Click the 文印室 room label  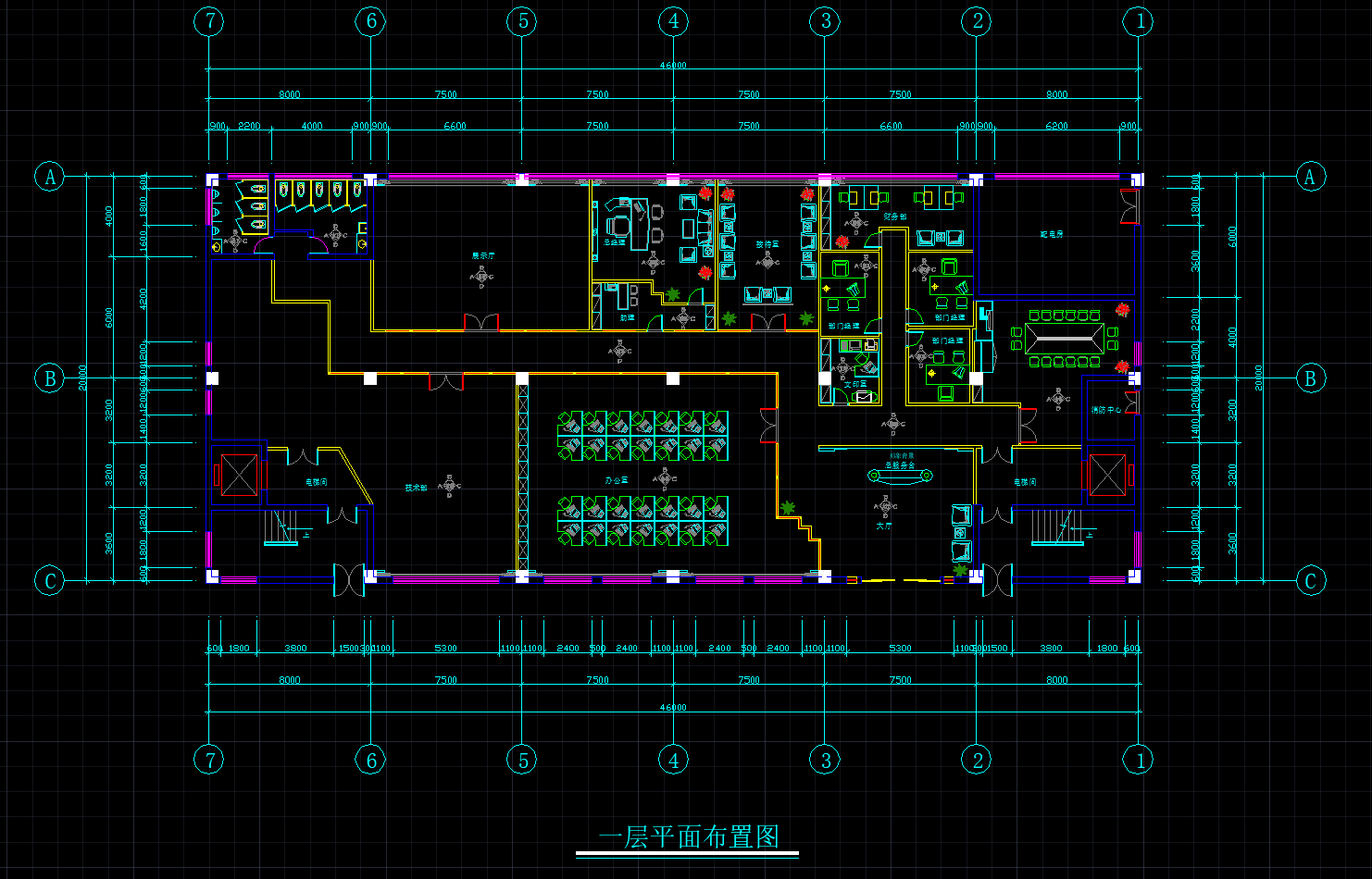tap(854, 383)
